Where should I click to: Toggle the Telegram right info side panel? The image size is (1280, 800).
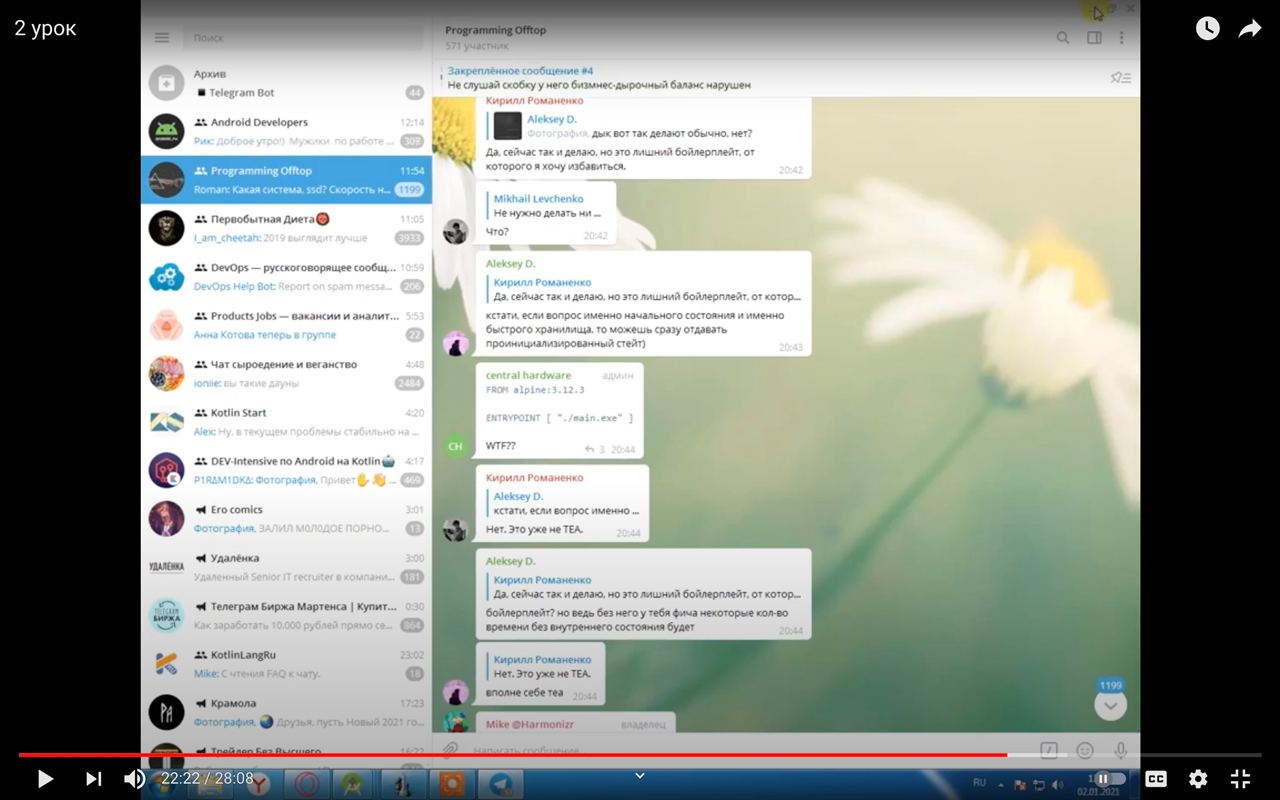(1094, 38)
